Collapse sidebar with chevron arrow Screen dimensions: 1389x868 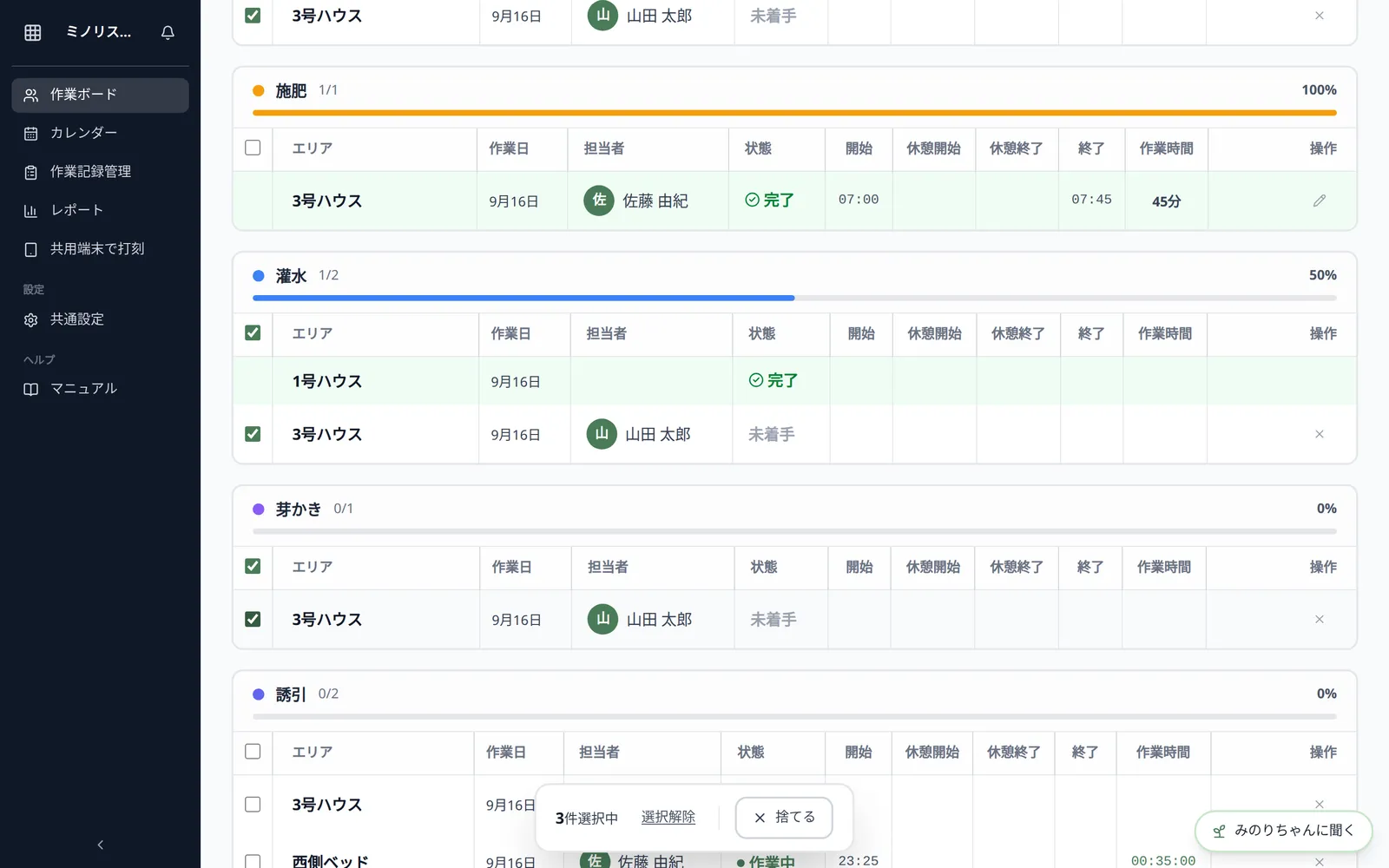tap(100, 845)
